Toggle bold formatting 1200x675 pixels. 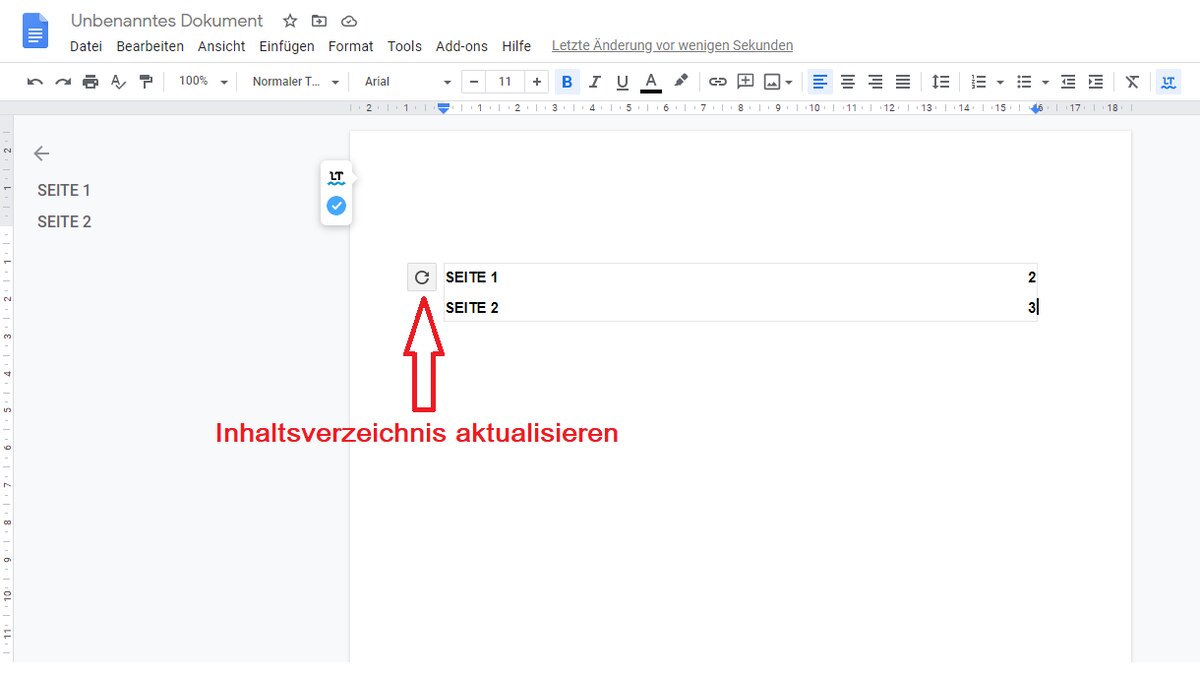568,81
